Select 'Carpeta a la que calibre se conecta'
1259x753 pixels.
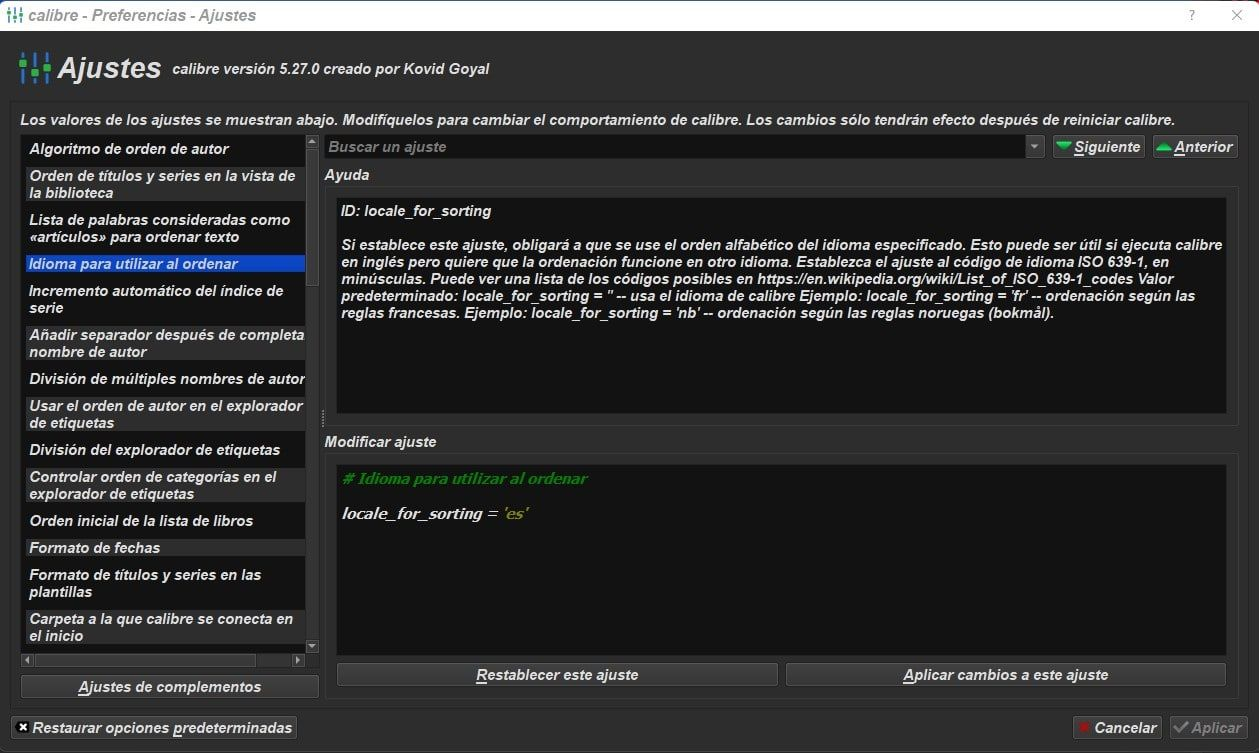[x=165, y=627]
